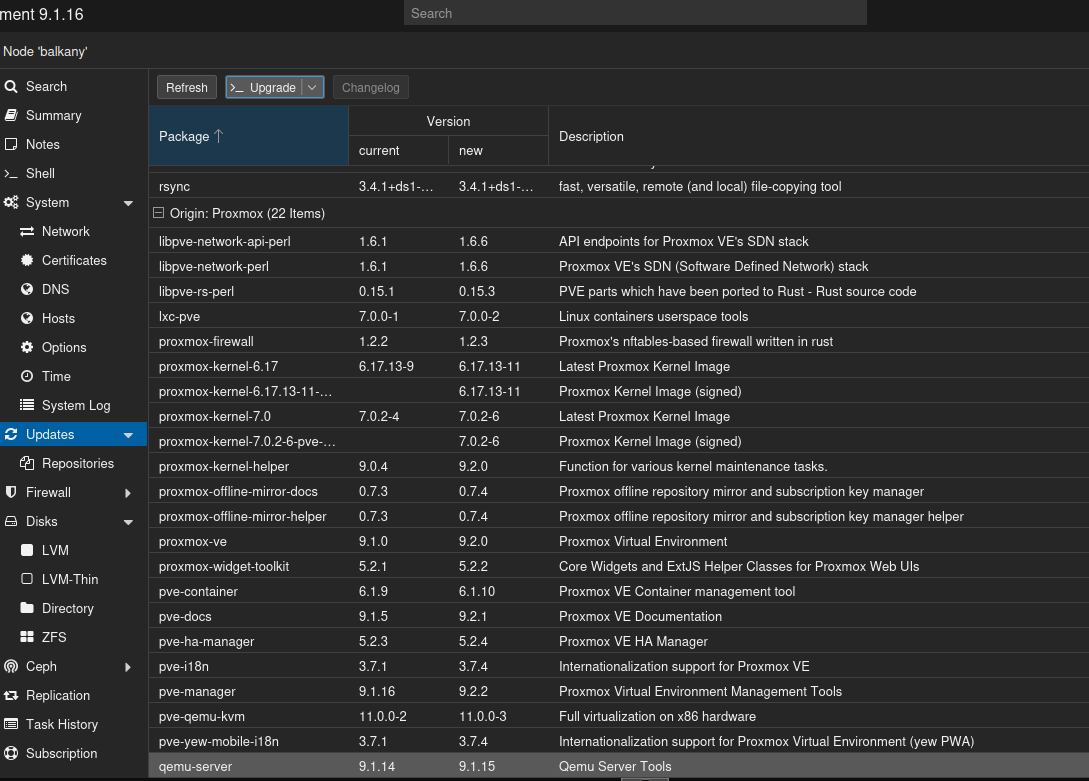Click the System gears icon
This screenshot has width=1089, height=781.
pyautogui.click(x=11, y=203)
